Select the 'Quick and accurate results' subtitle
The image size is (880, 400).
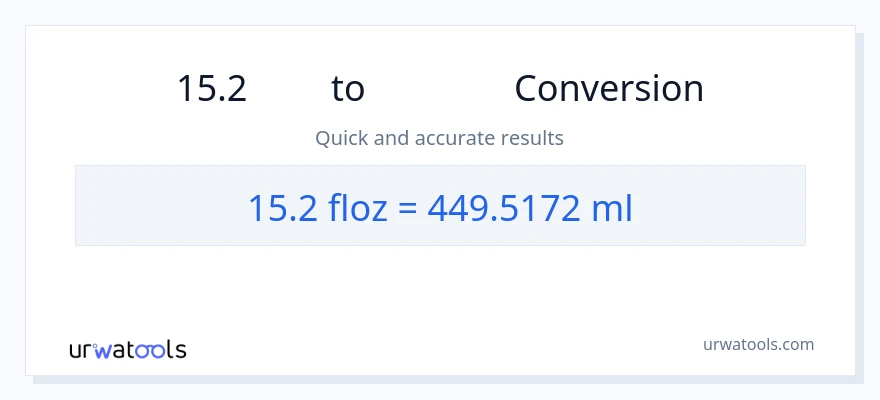point(439,138)
